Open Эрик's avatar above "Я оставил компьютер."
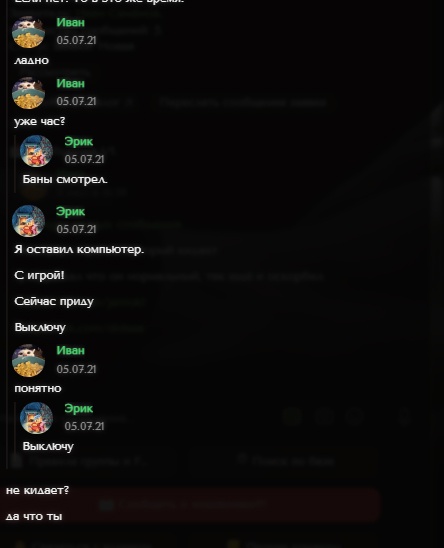Image resolution: width=444 pixels, height=548 pixels. click(28, 221)
